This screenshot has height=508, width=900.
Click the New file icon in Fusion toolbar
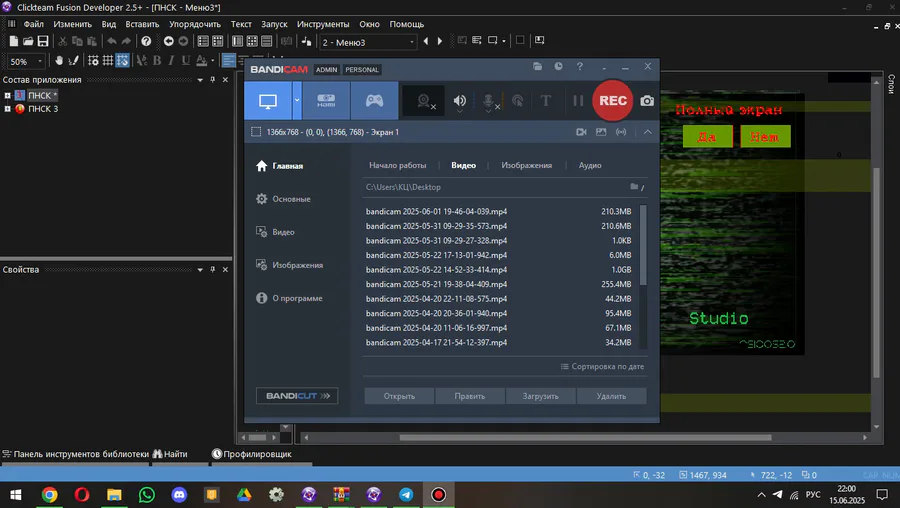point(14,41)
